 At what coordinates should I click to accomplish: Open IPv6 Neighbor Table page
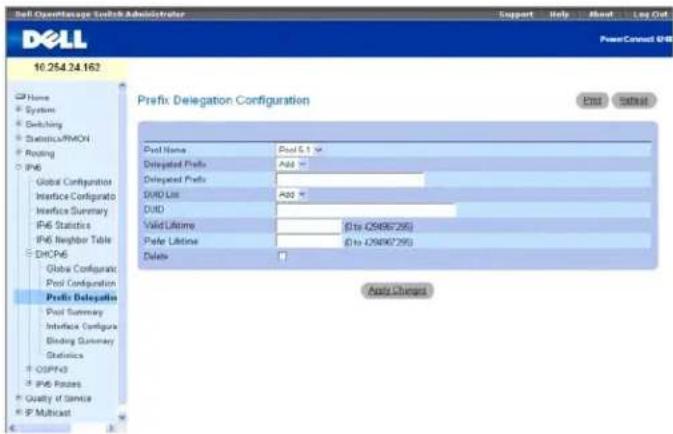pyautogui.click(x=73, y=240)
